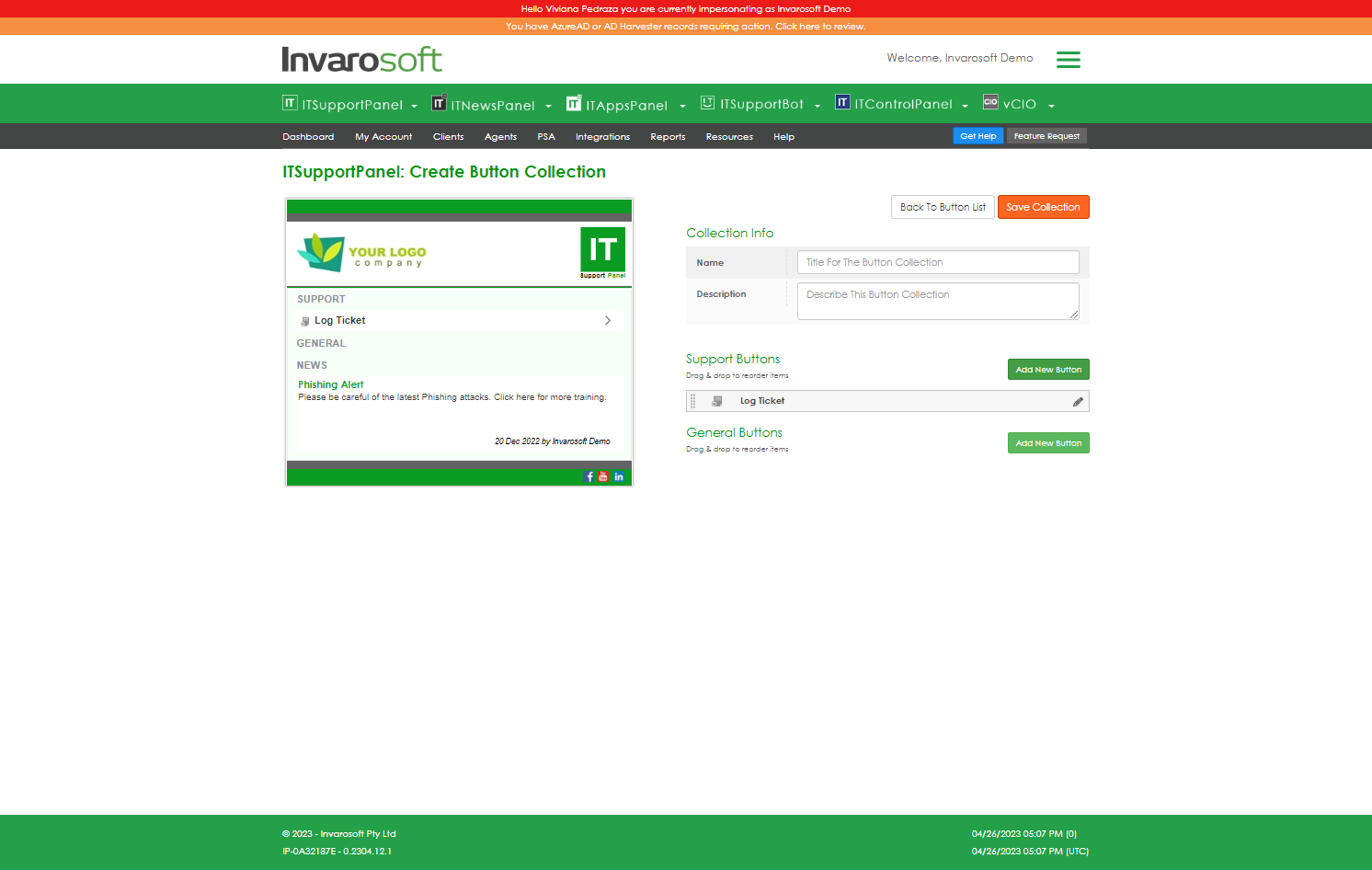Click the 'IP-0A32187E - 0.2304.12.1' version text

click(x=337, y=852)
